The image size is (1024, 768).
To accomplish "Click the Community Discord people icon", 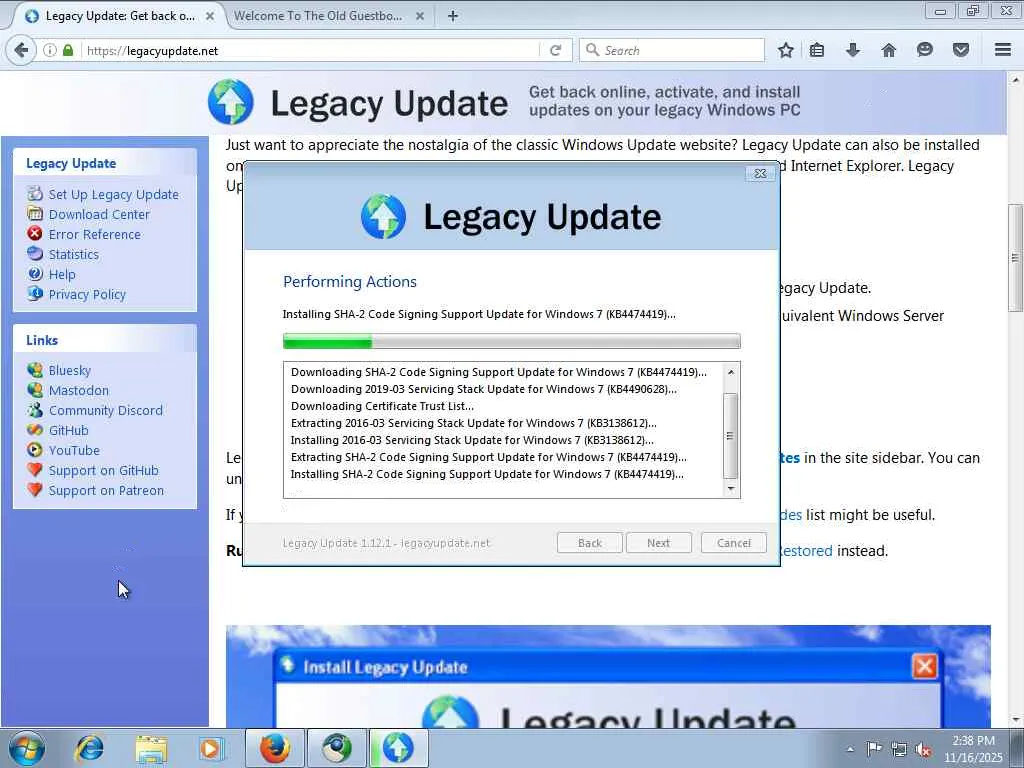I will (x=35, y=410).
